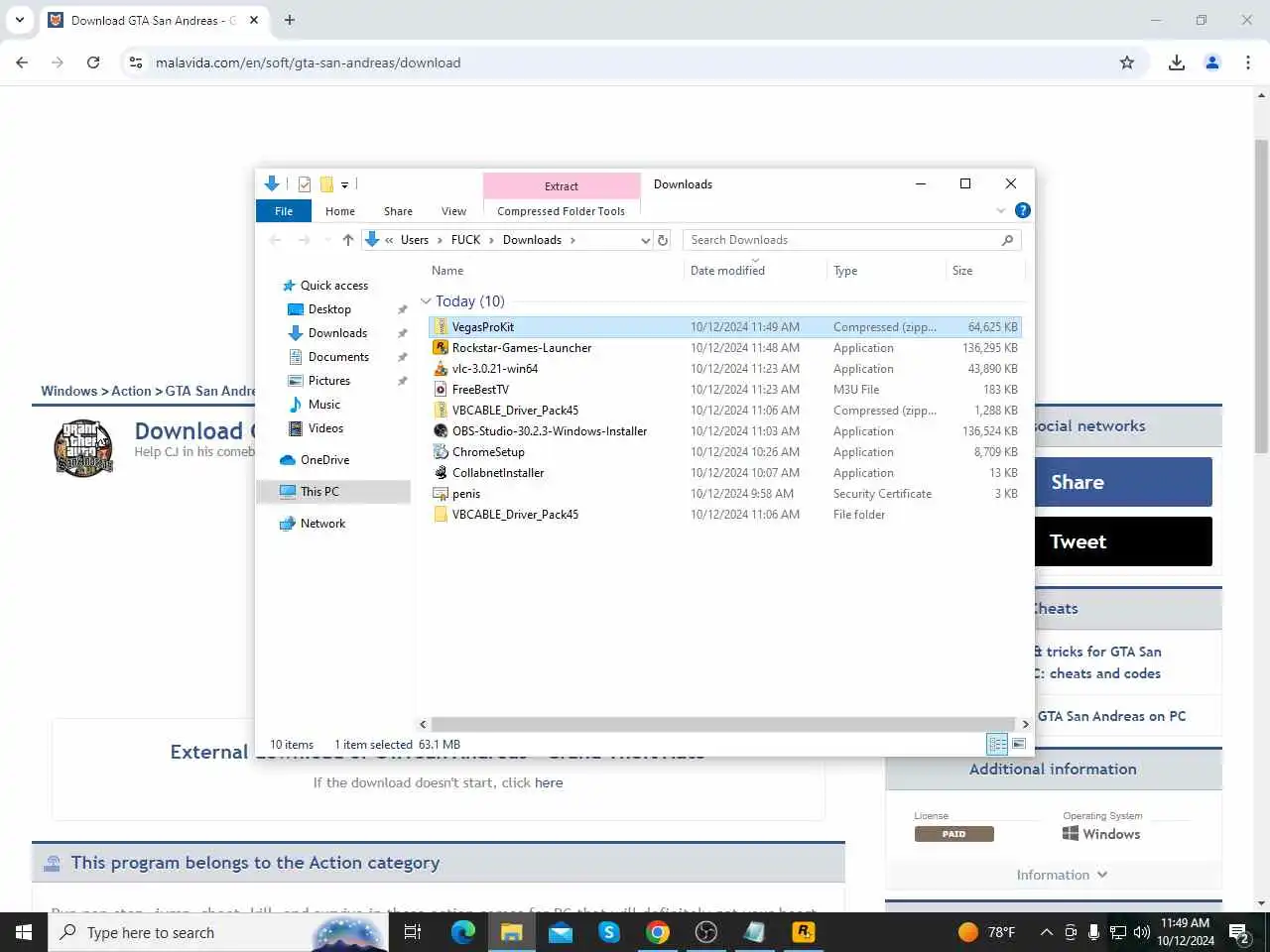This screenshot has height=952, width=1270.
Task: Click the CollabnetInstaller file icon
Action: 441,473
